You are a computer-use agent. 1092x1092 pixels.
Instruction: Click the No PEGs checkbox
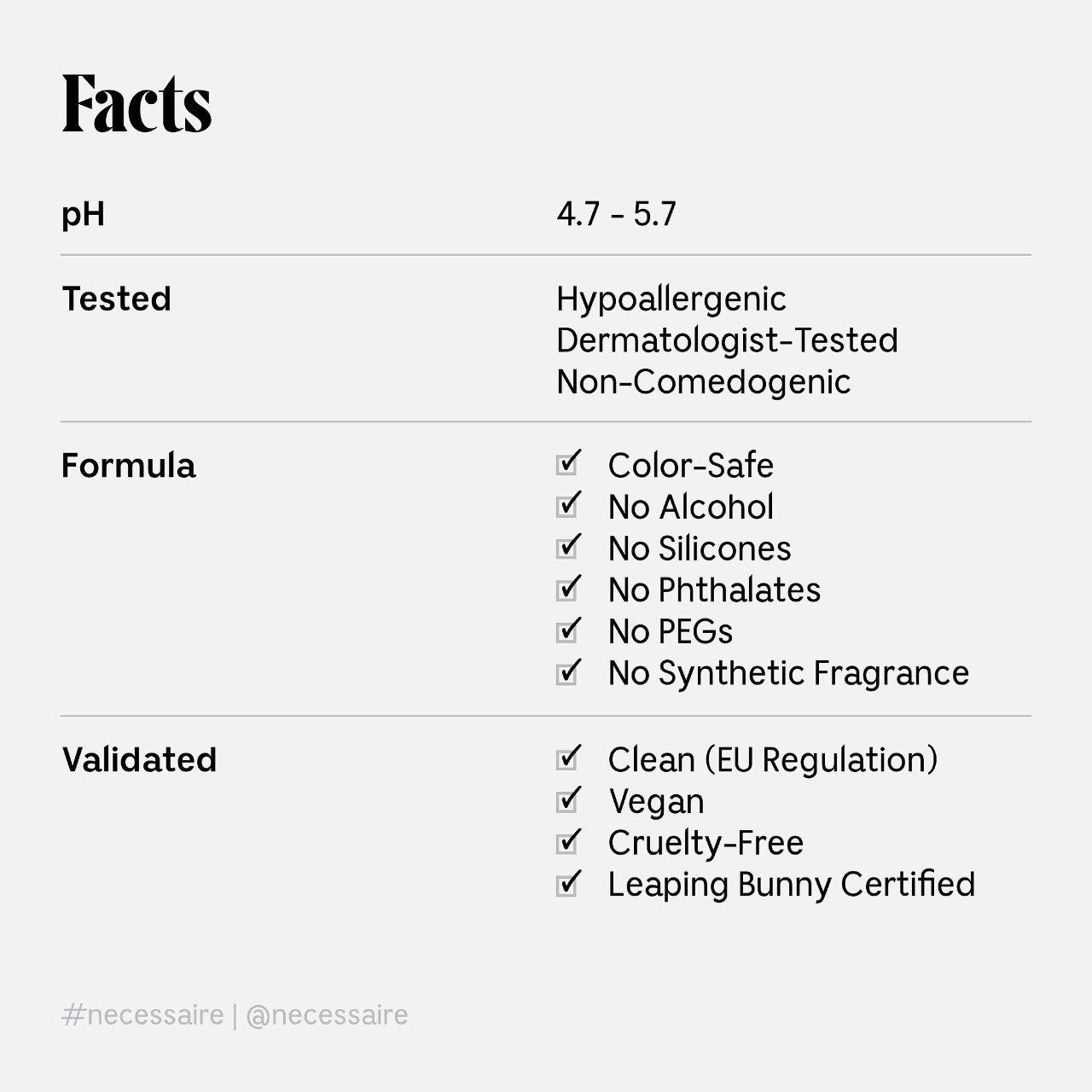pyautogui.click(x=567, y=631)
